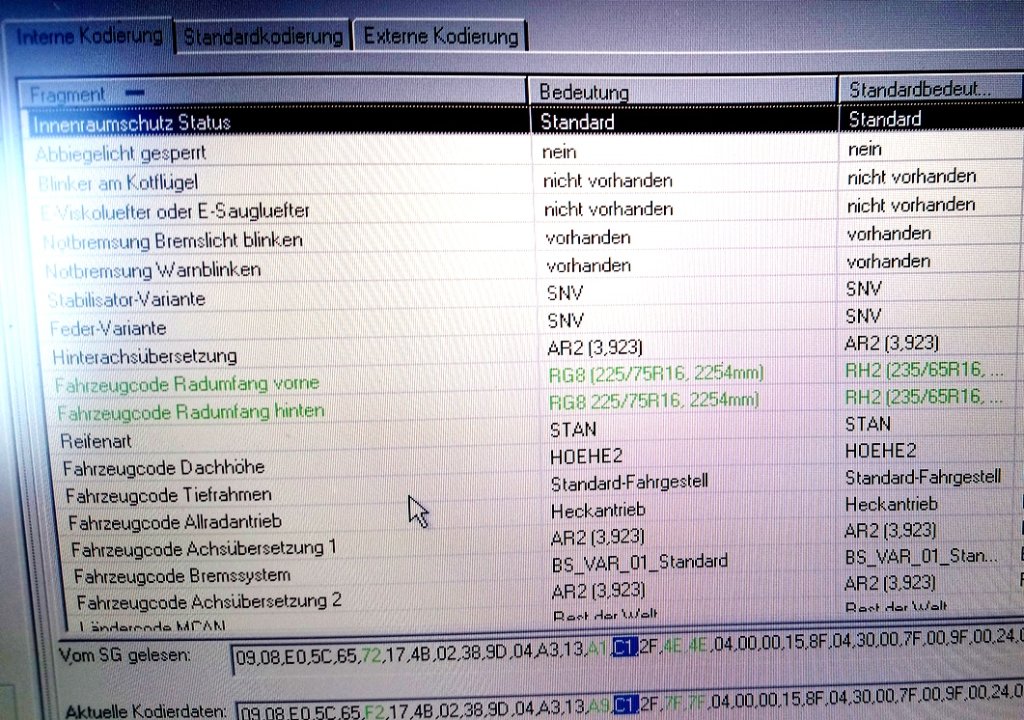Open the STAN value of Reifenart
The height and width of the screenshot is (720, 1024).
573,429
